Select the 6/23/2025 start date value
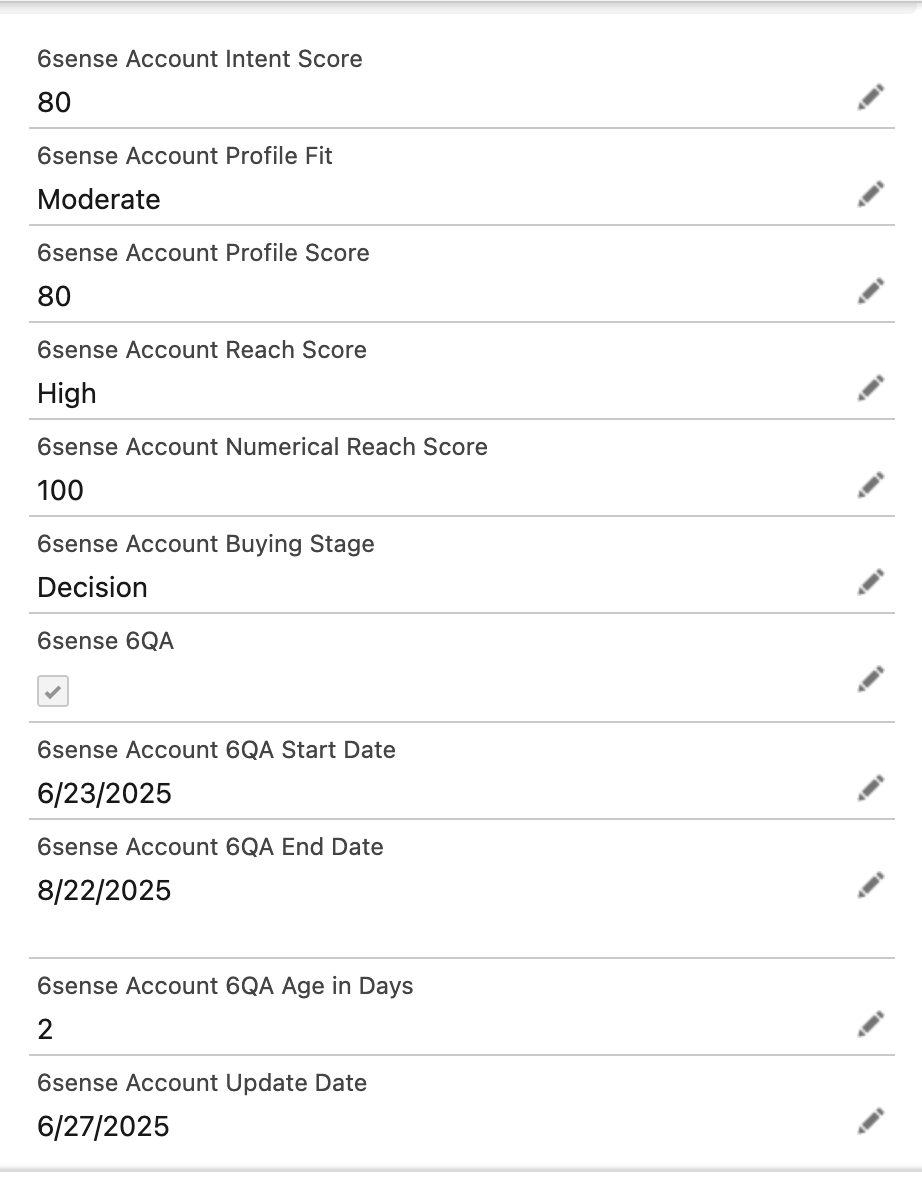Image resolution: width=922 pixels, height=1178 pixels. [x=104, y=794]
